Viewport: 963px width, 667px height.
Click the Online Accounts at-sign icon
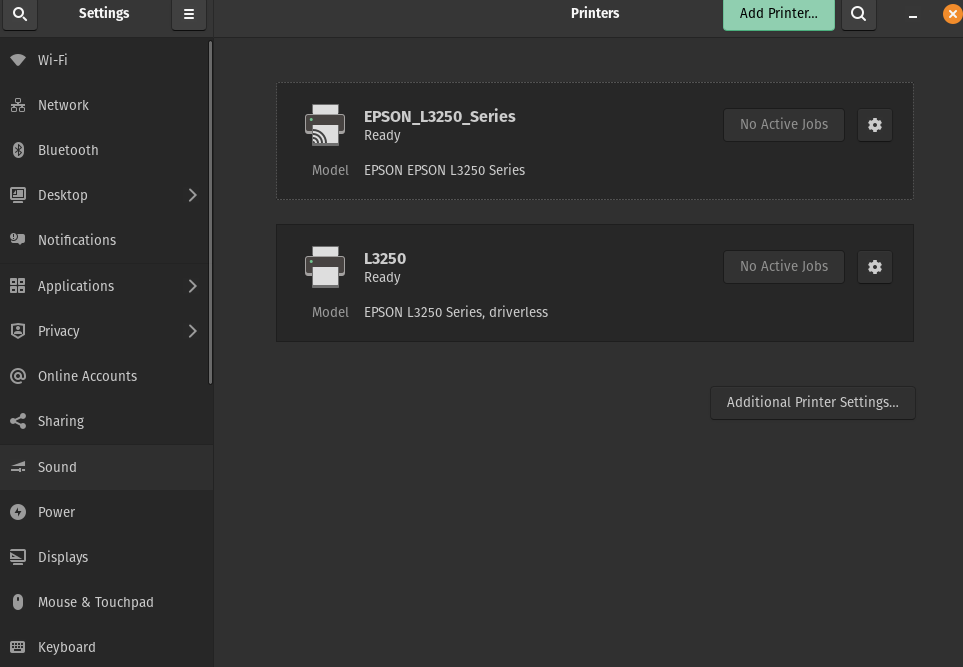click(x=18, y=376)
